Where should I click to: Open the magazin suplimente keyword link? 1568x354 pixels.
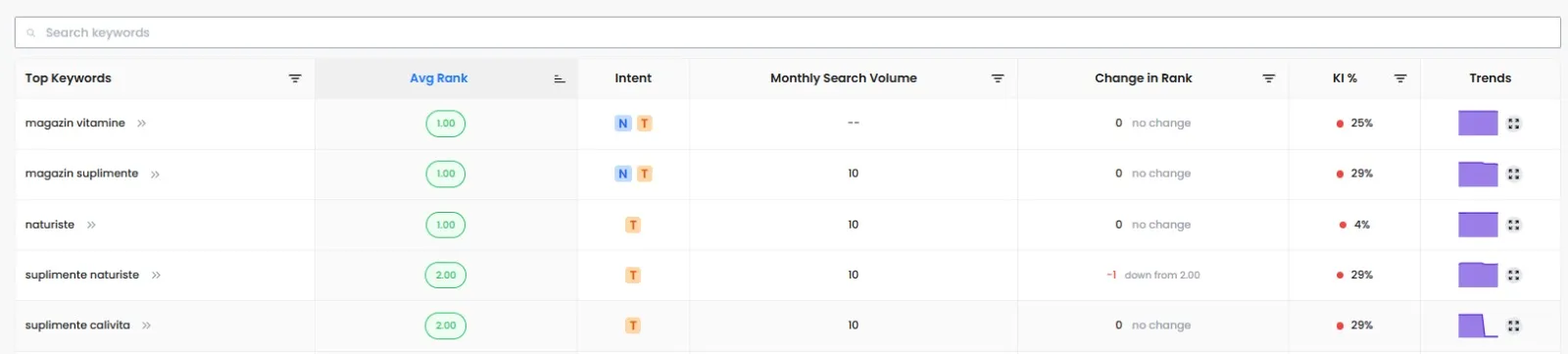pos(81,174)
